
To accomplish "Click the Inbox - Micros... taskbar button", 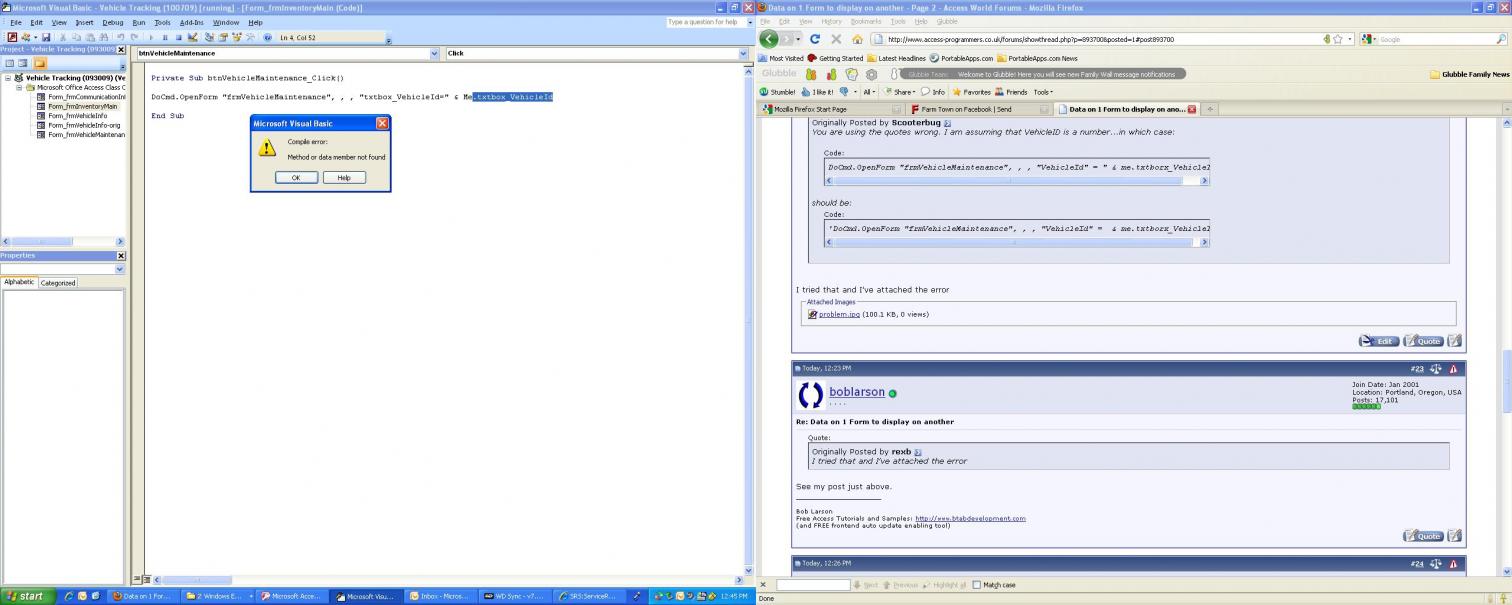I will point(438,596).
